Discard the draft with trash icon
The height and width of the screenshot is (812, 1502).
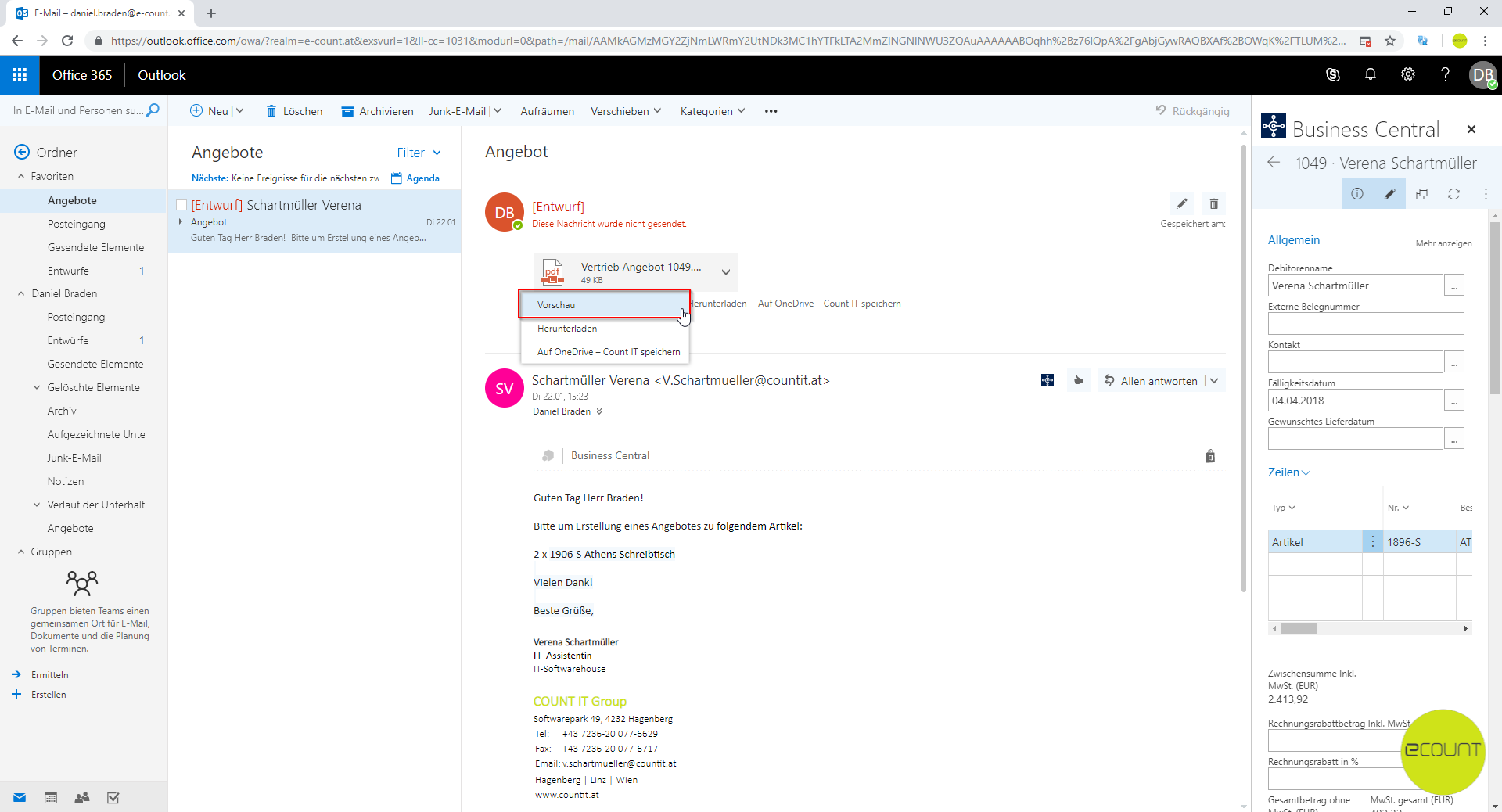pos(1214,204)
